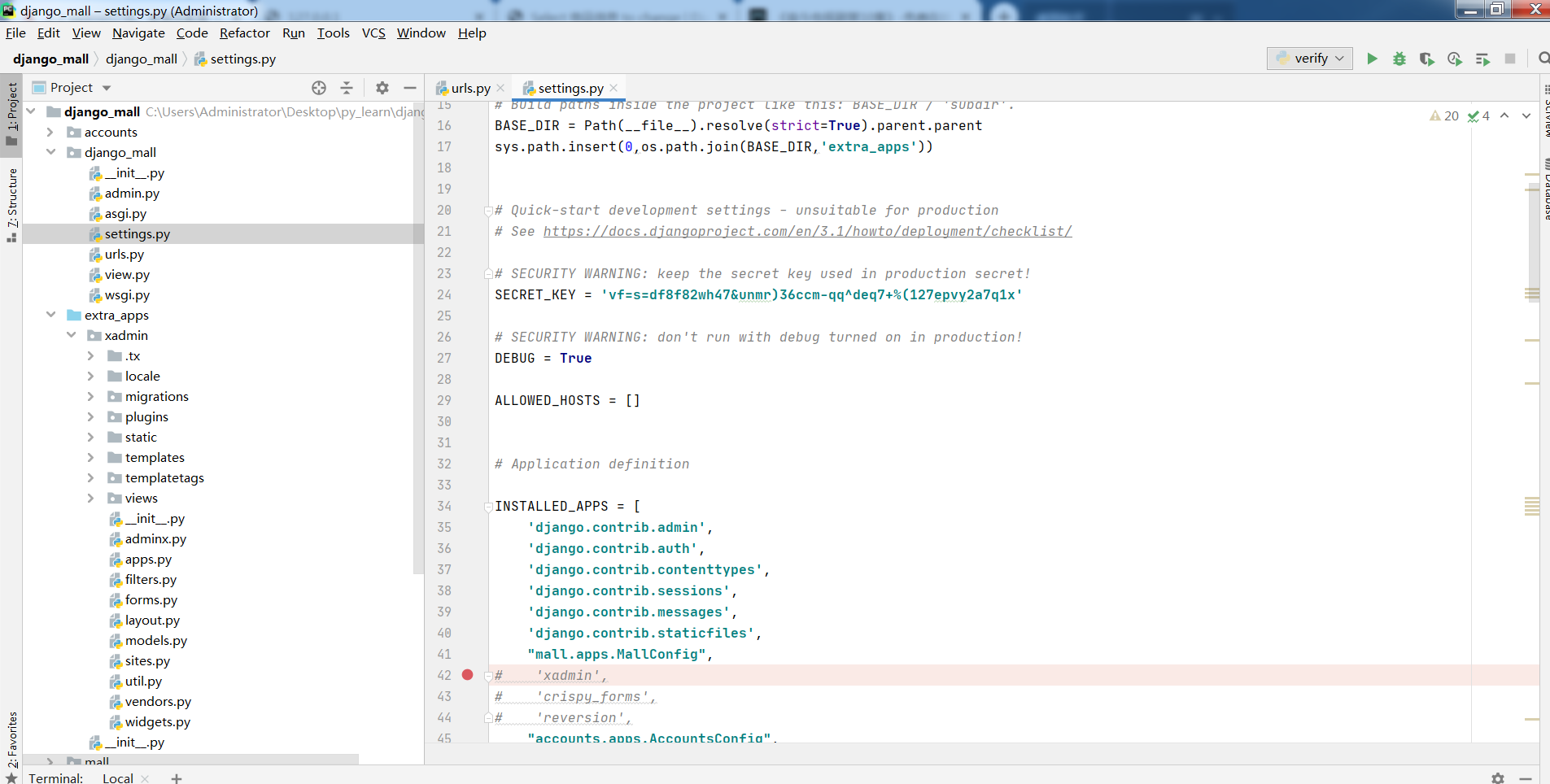Viewport: 1550px width, 784px height.
Task: Open the Terminal settings gear
Action: pos(1498,778)
